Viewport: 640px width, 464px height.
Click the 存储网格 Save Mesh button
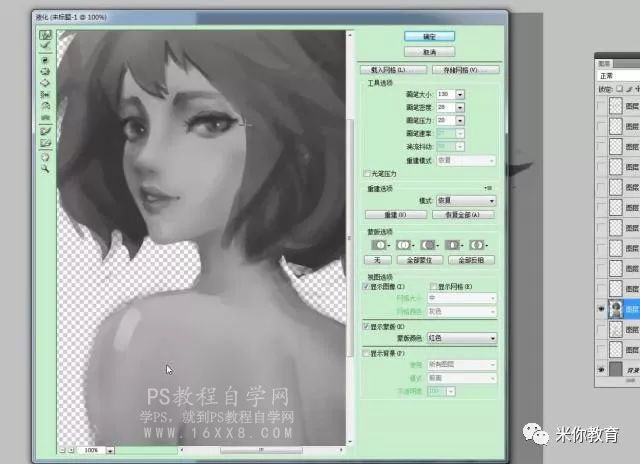coord(465,70)
